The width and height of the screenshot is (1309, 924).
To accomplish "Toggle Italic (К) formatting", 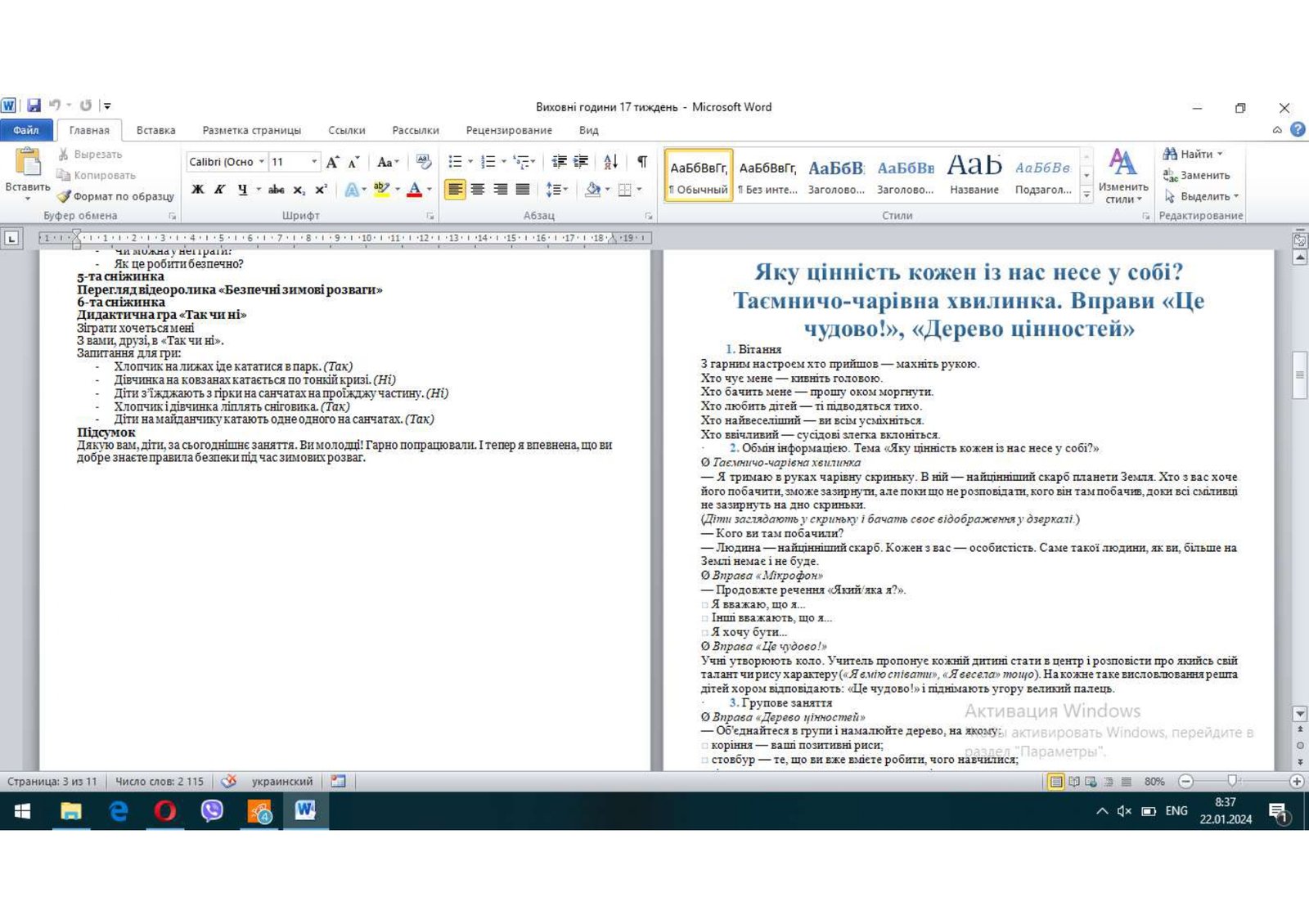I will click(220, 190).
